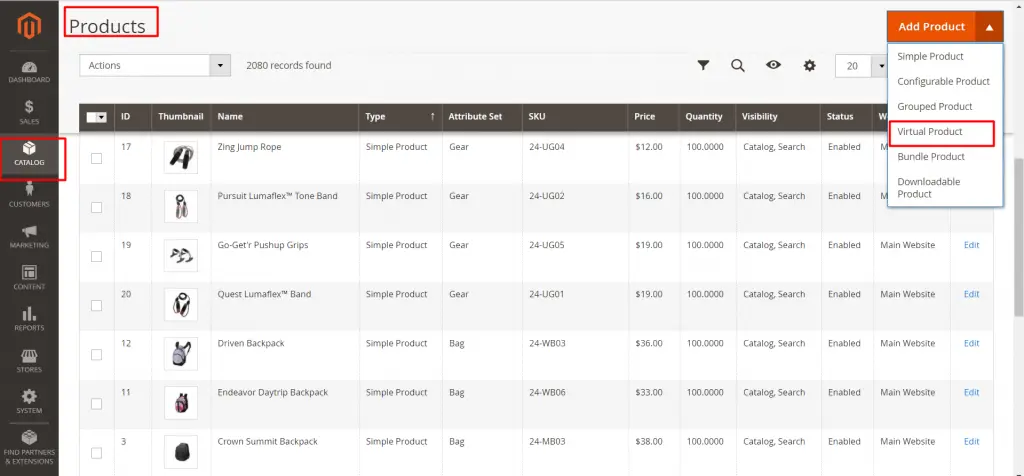This screenshot has height=476, width=1024.
Task: Edit the Driven Backpack product
Action: click(x=972, y=343)
